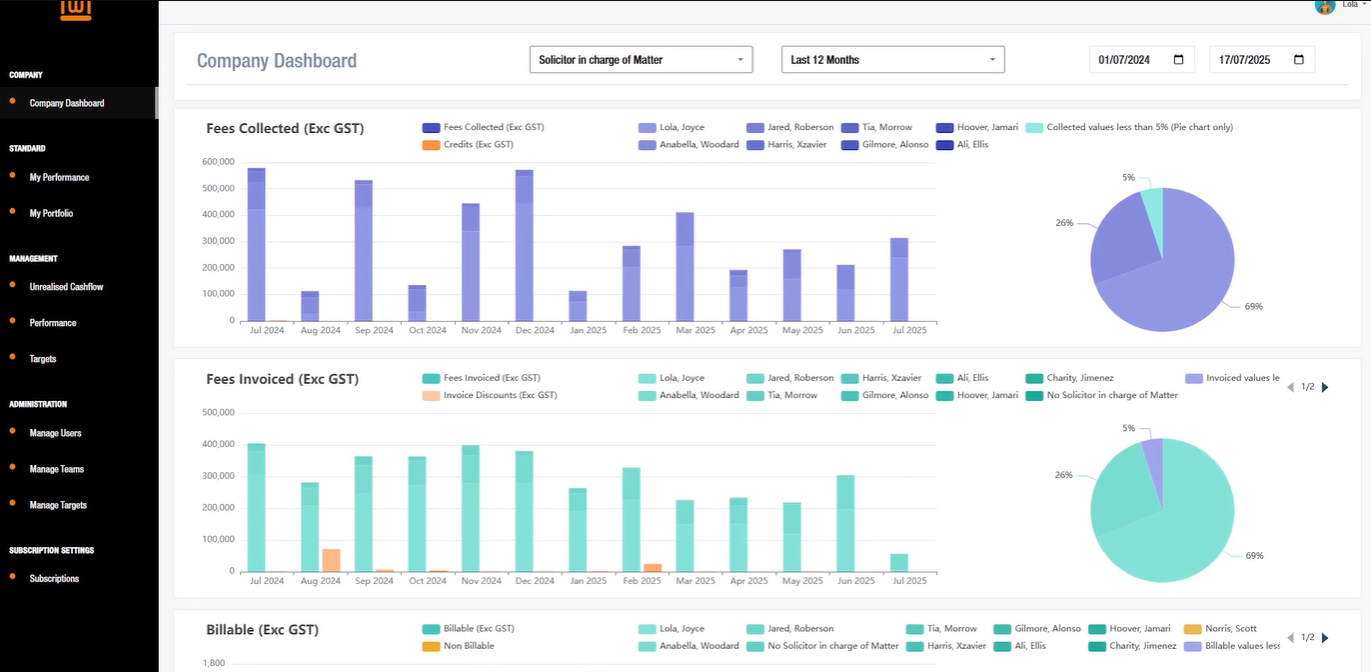Go to Subscriptions settings
1371x672 pixels.
coord(54,579)
